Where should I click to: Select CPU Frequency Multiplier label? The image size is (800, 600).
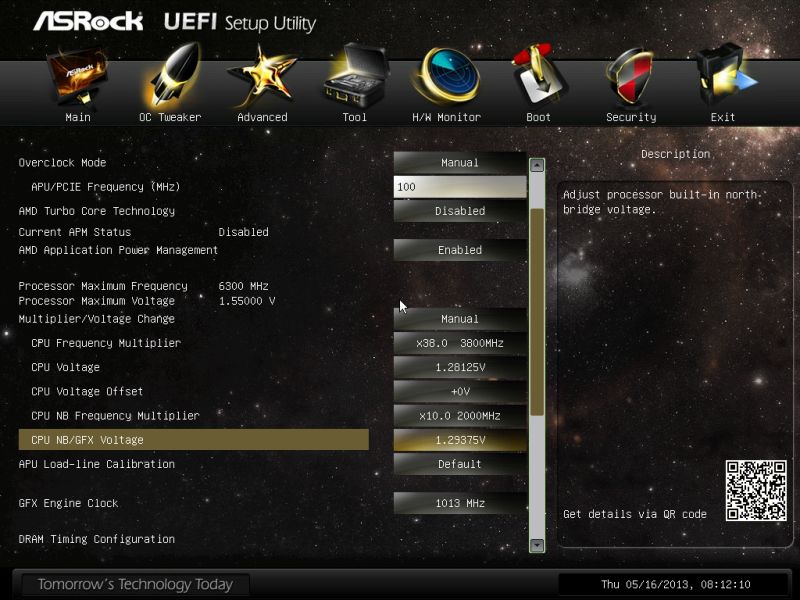click(x=106, y=343)
